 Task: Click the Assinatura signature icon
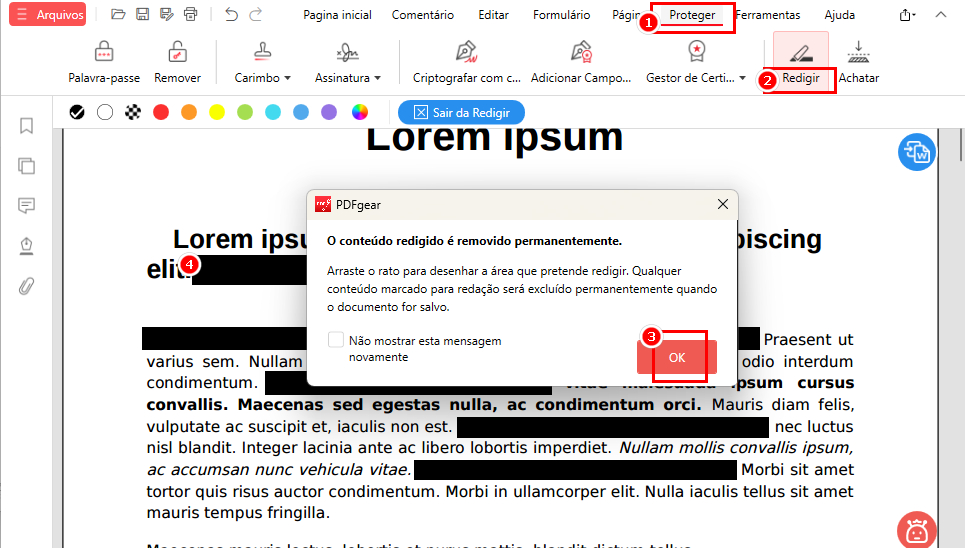[x=348, y=52]
